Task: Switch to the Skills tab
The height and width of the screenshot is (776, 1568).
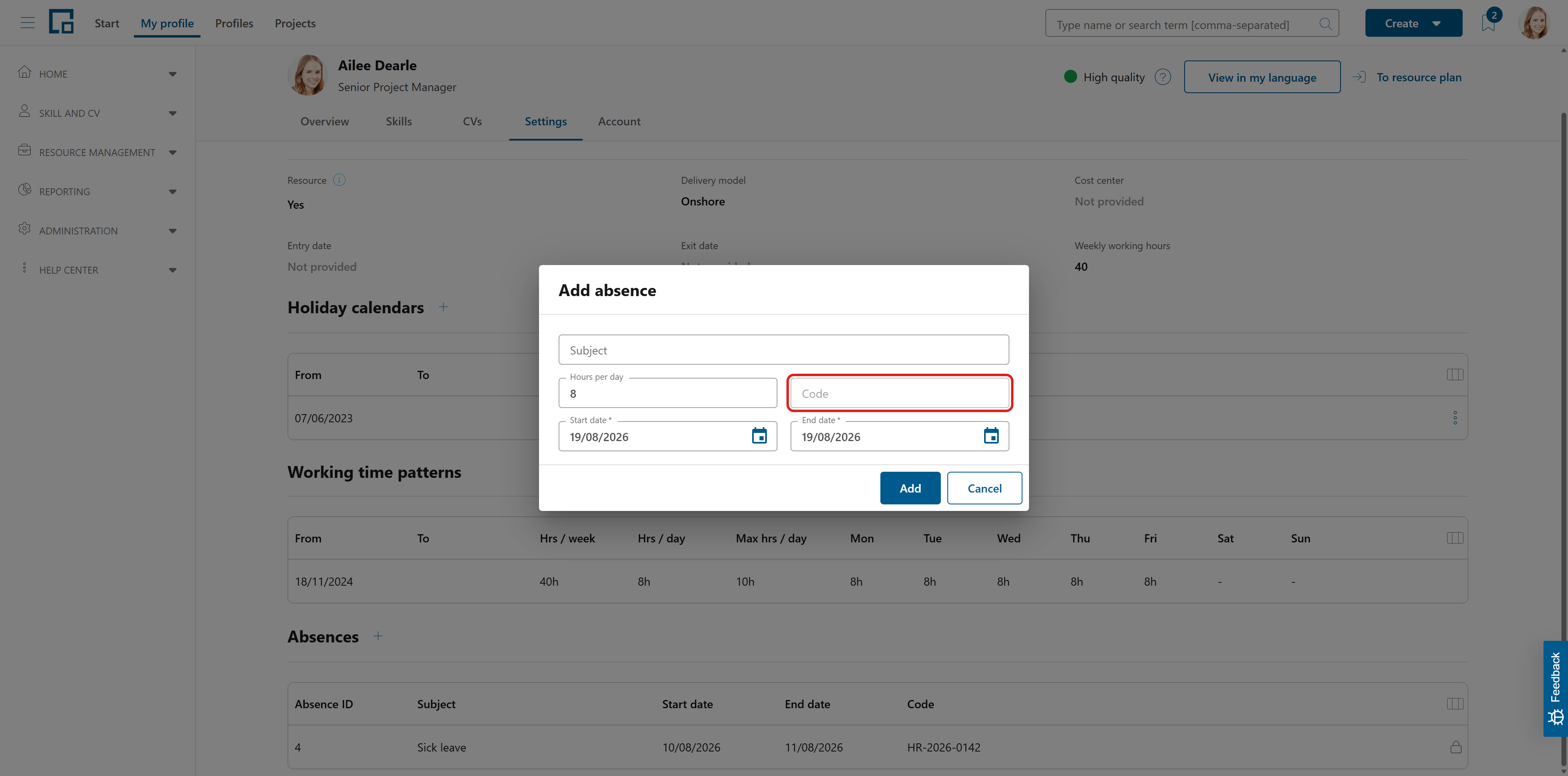Action: (399, 122)
